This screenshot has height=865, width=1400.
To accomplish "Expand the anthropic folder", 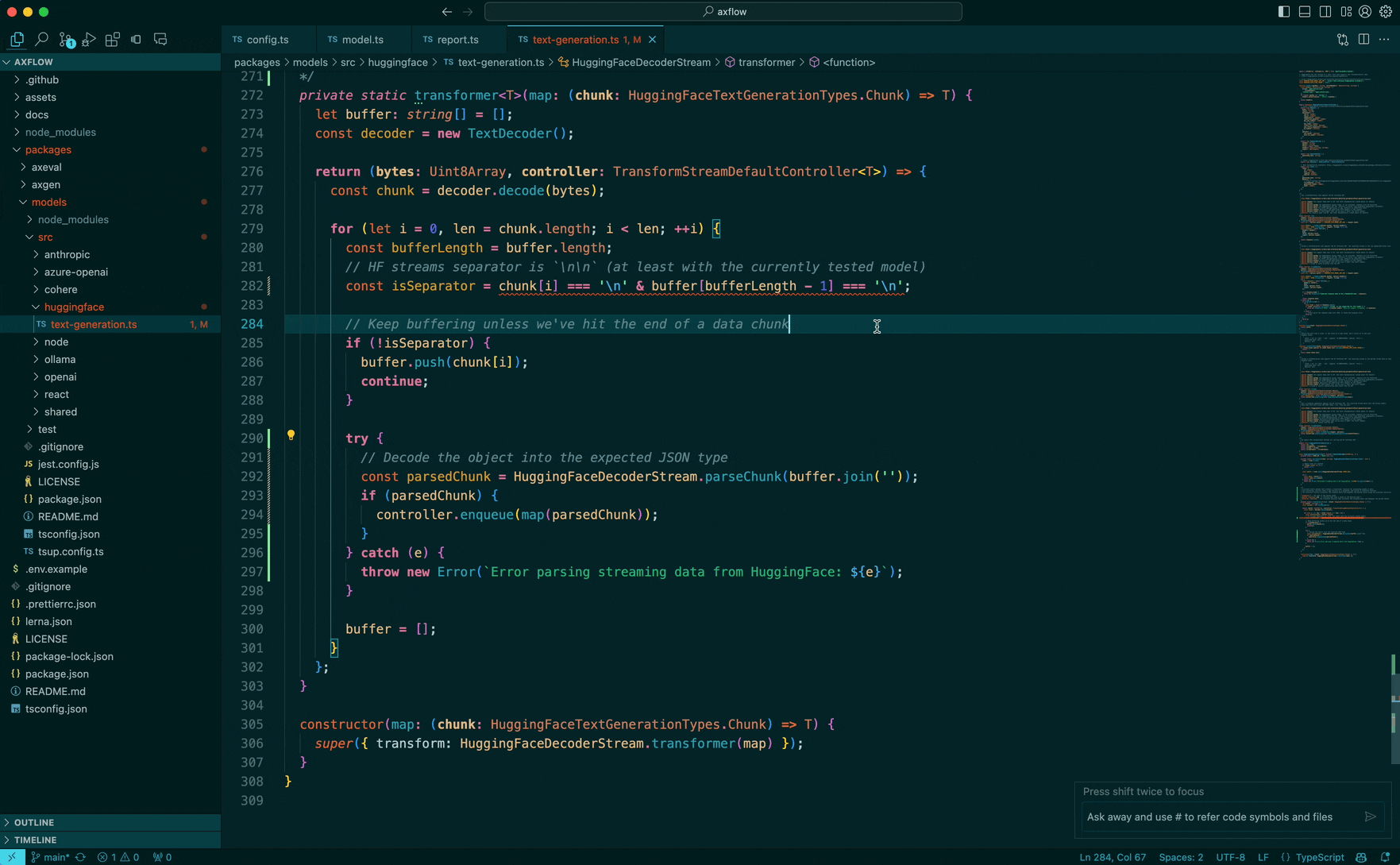I will point(67,254).
